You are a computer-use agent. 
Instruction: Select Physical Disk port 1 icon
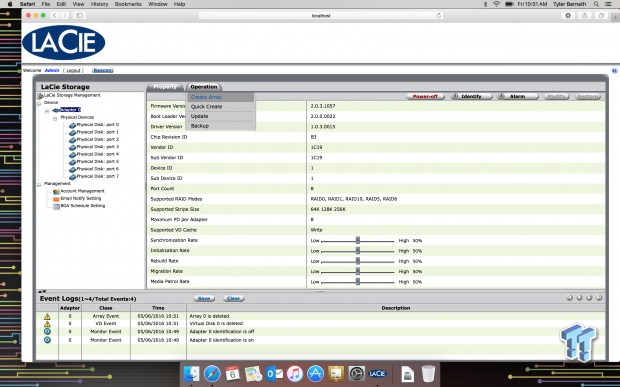(x=72, y=132)
